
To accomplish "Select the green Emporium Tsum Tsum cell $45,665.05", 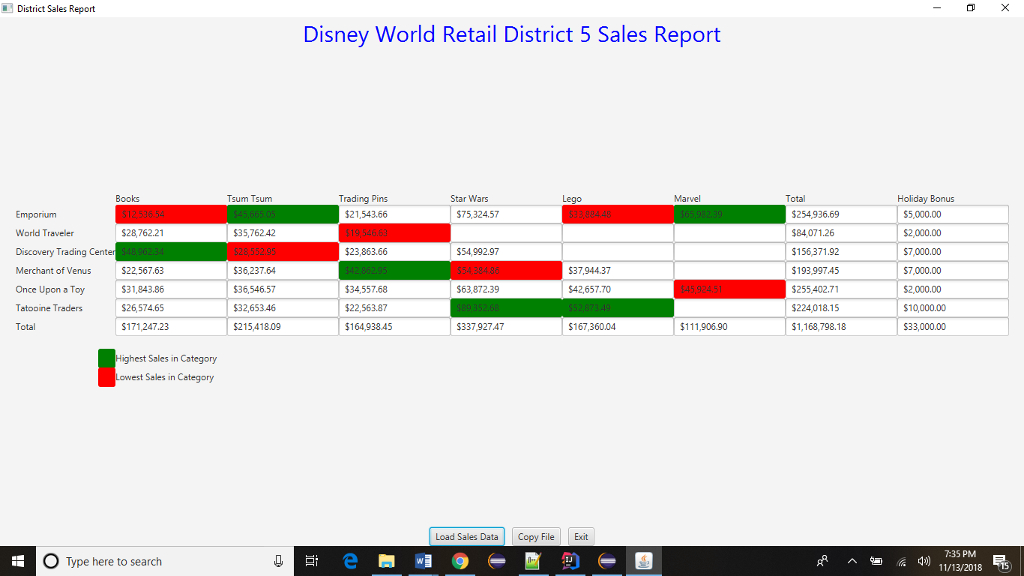I will click(283, 214).
